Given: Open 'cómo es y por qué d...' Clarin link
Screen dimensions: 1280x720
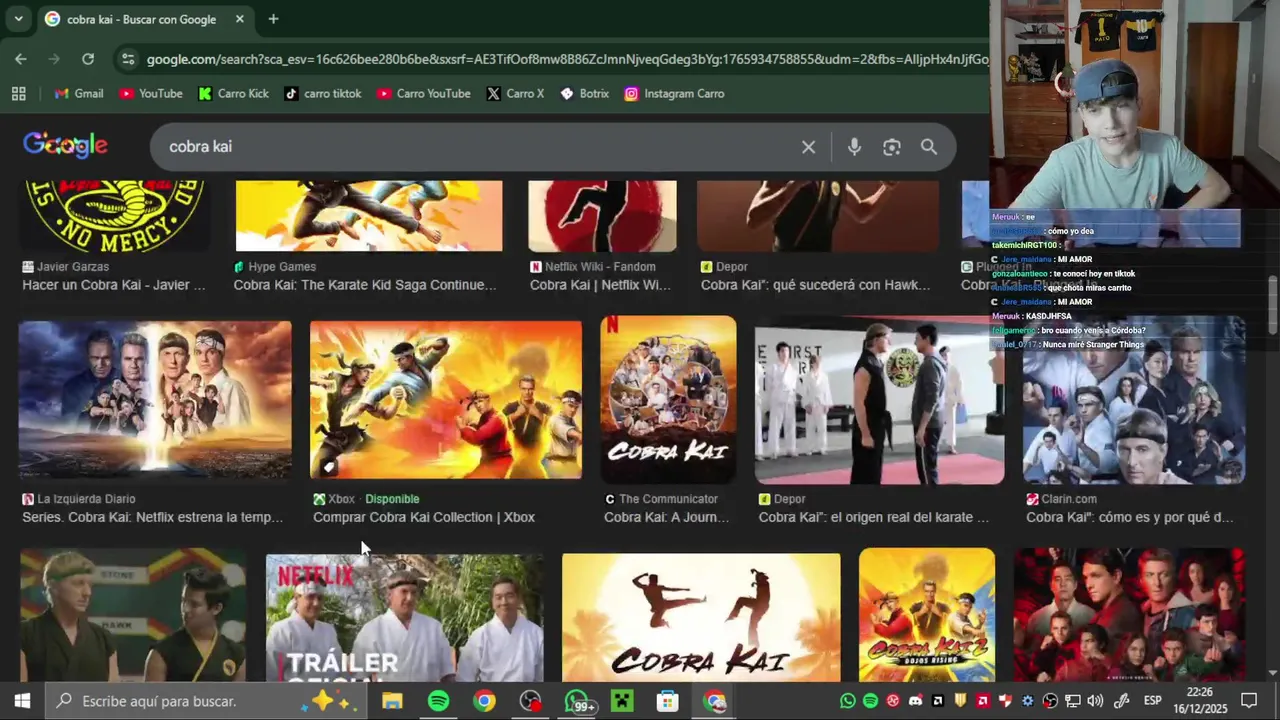Looking at the screenshot, I should pos(1130,517).
